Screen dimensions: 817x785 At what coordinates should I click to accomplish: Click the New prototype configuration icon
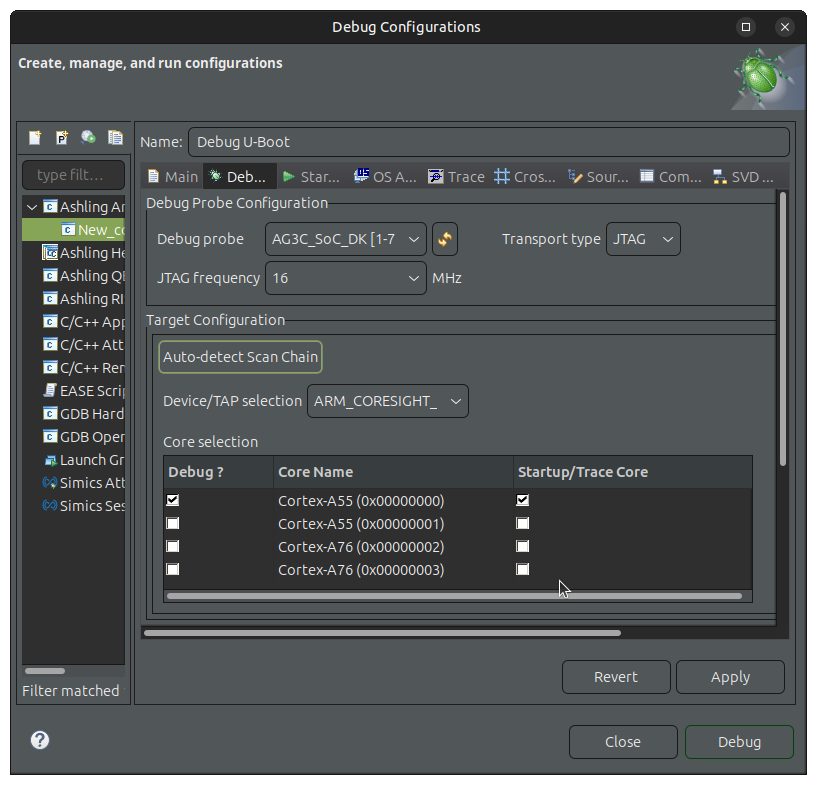(x=62, y=138)
